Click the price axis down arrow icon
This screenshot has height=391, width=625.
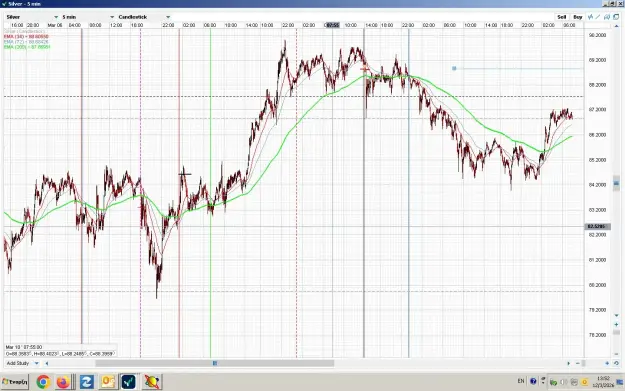coord(616,315)
